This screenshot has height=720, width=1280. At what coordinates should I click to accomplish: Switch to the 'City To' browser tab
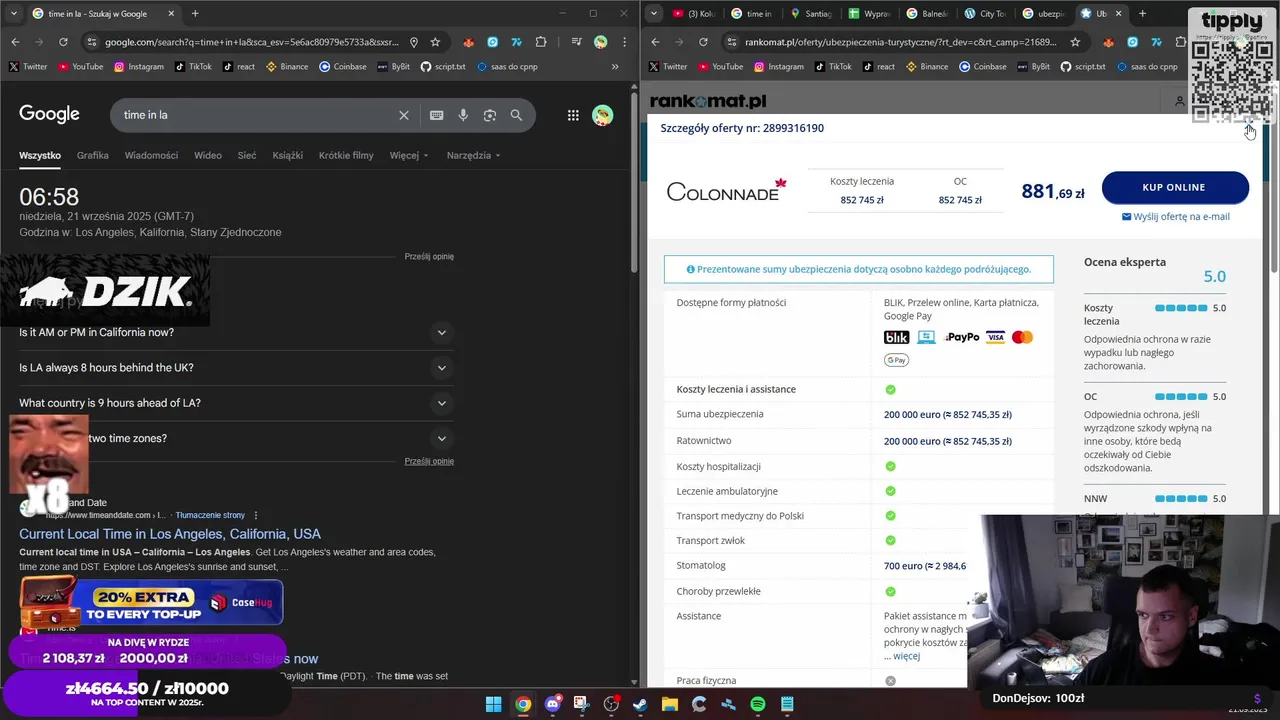click(x=984, y=13)
